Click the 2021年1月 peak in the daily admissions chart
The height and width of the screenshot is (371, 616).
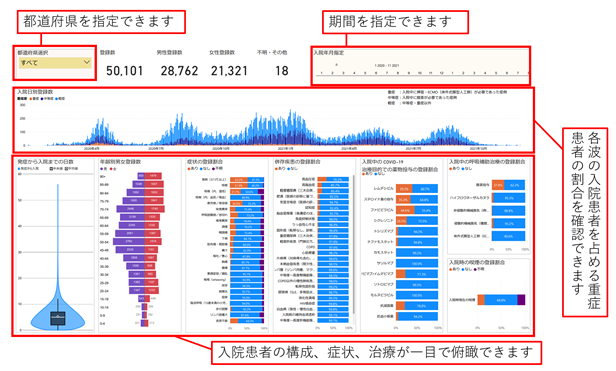tap(292, 128)
